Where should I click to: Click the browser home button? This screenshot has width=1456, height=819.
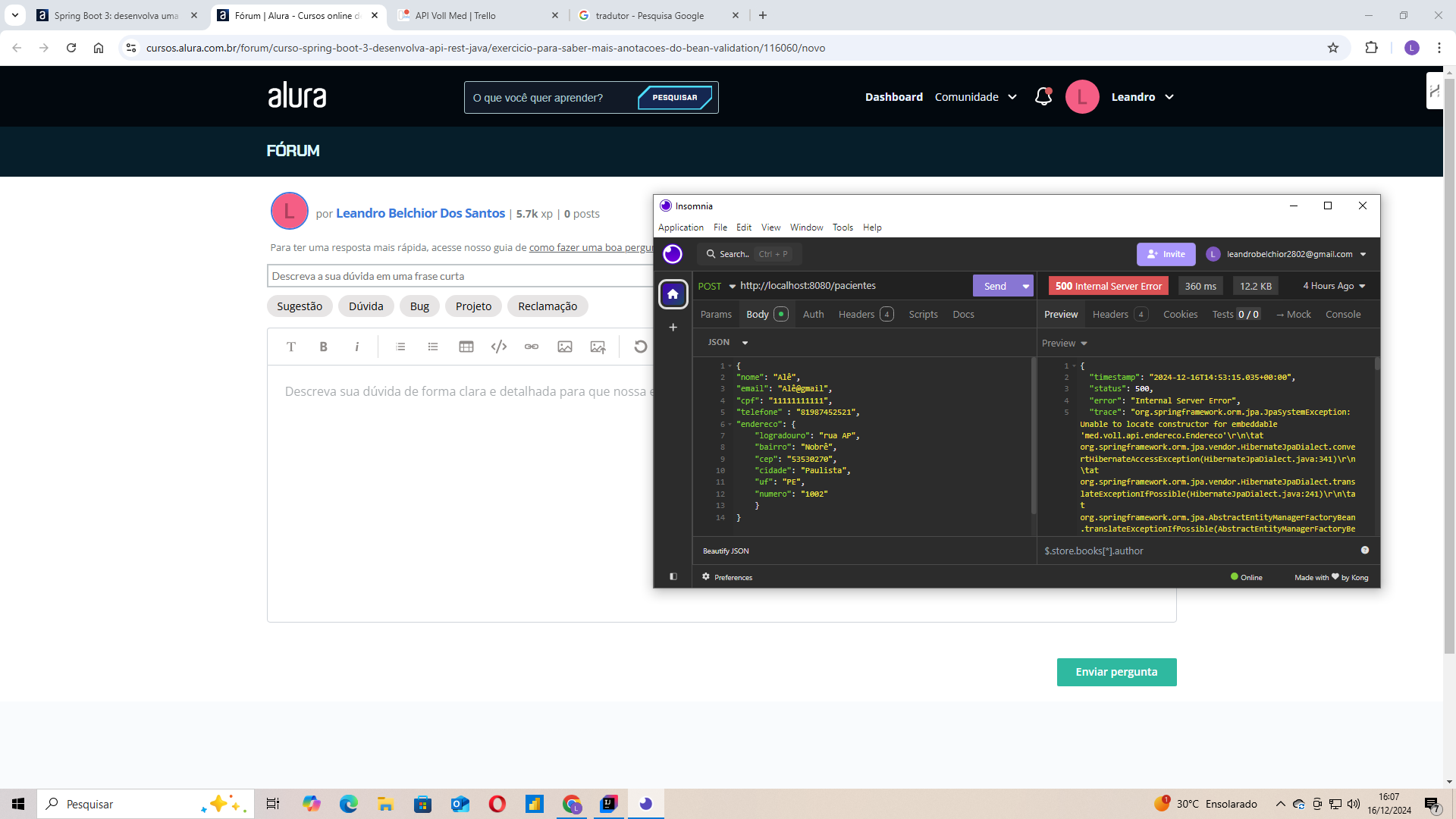tap(99, 48)
